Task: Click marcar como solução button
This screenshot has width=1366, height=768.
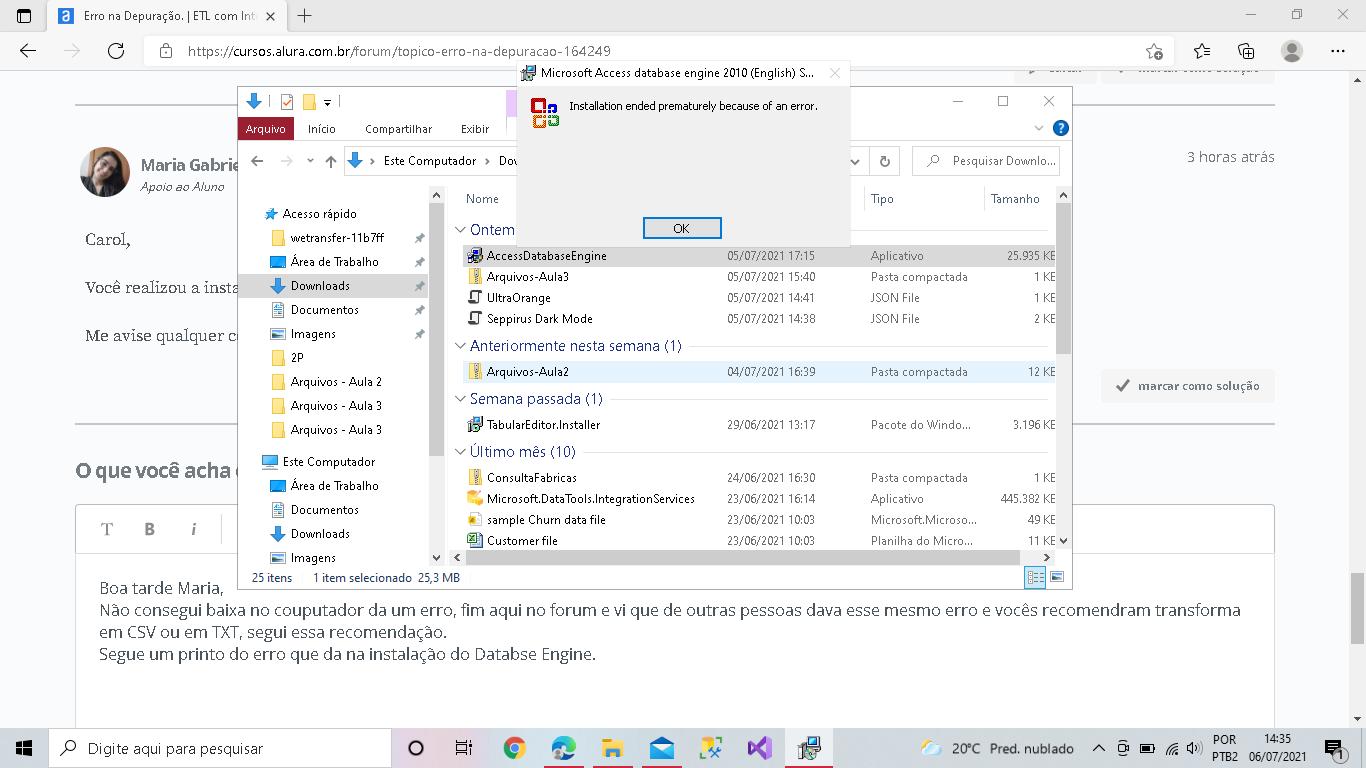Action: coord(1188,386)
